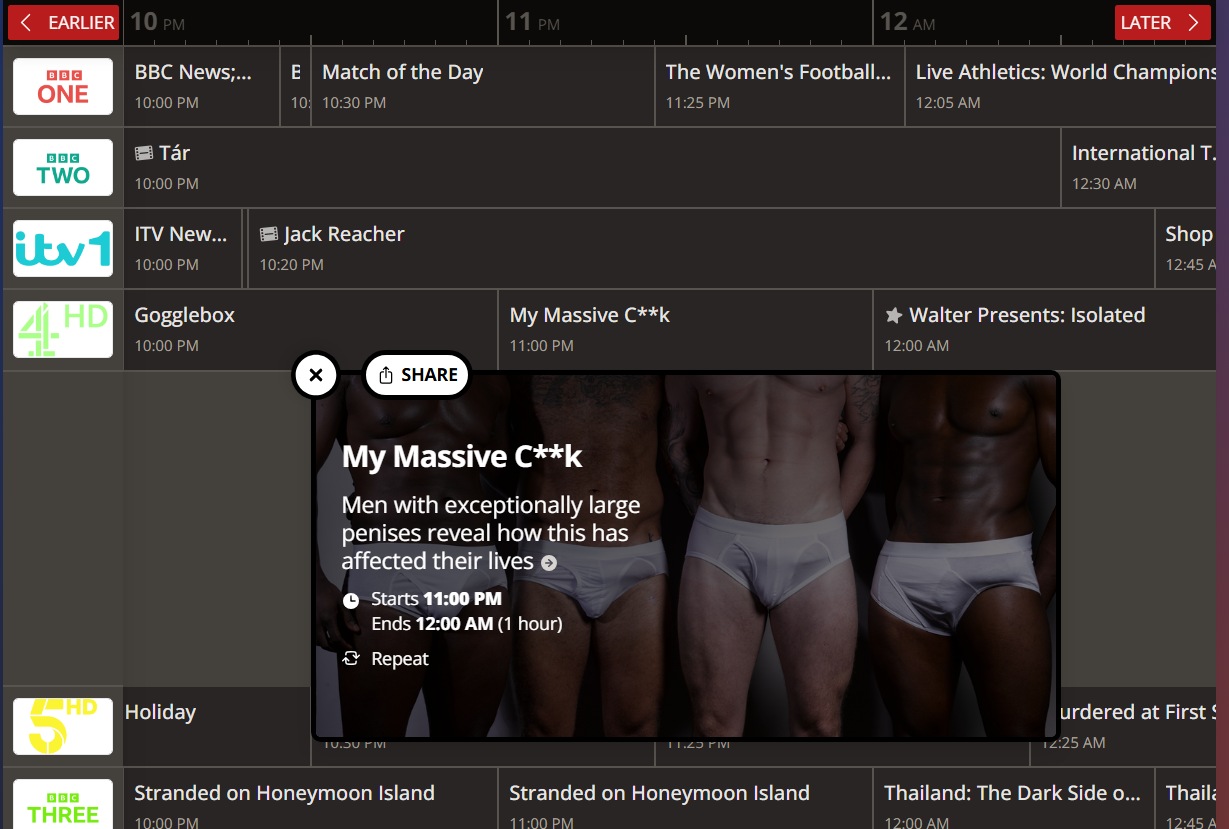Click star icon beside Walter Presents
This screenshot has width=1229, height=829.
click(894, 315)
